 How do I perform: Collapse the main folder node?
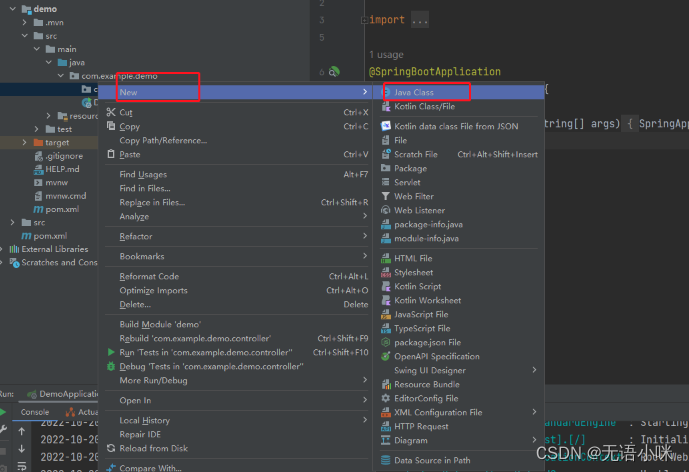coord(36,49)
